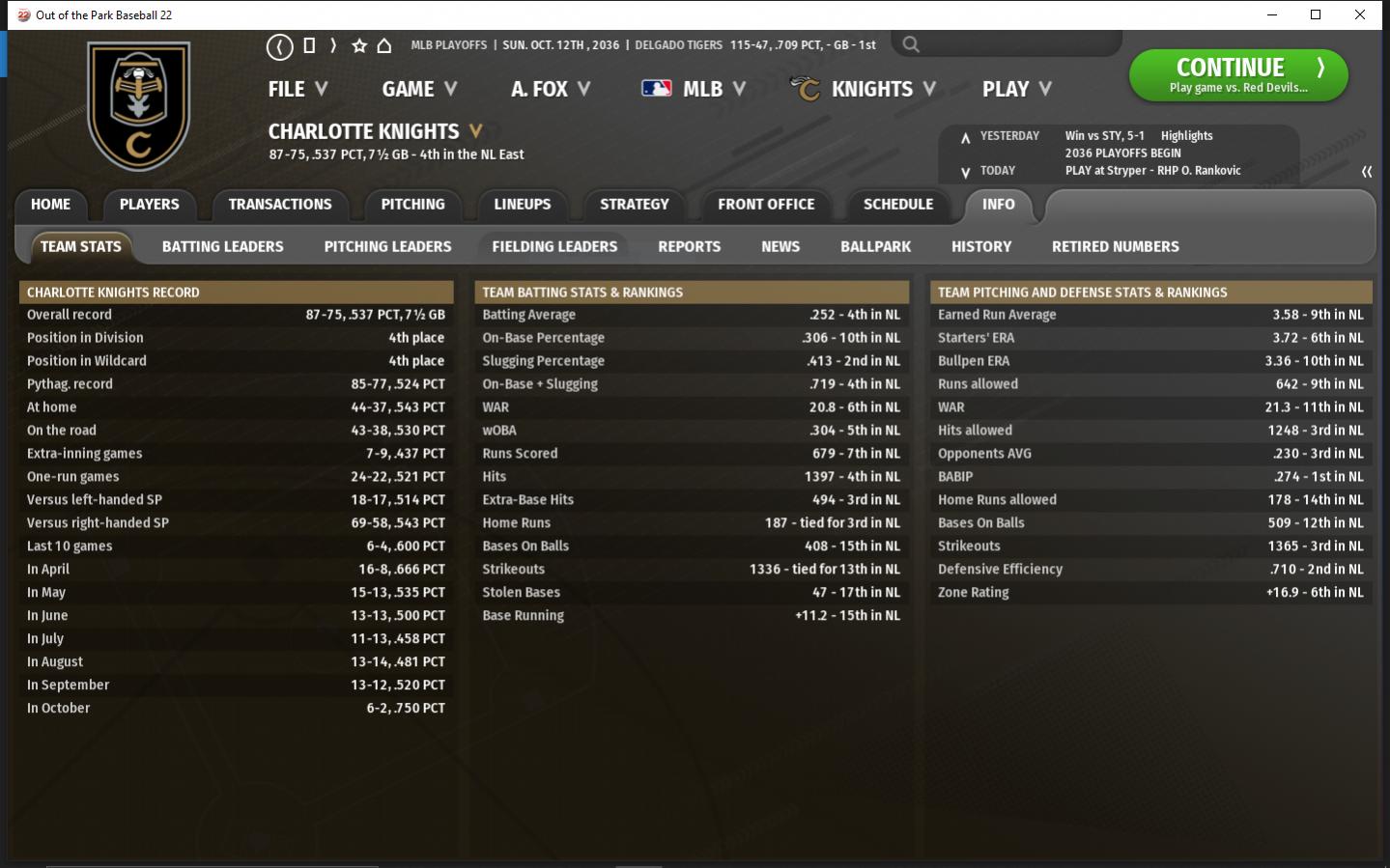Click the up arrow next to Yesterday
This screenshot has width=1390, height=868.
pyautogui.click(x=965, y=137)
